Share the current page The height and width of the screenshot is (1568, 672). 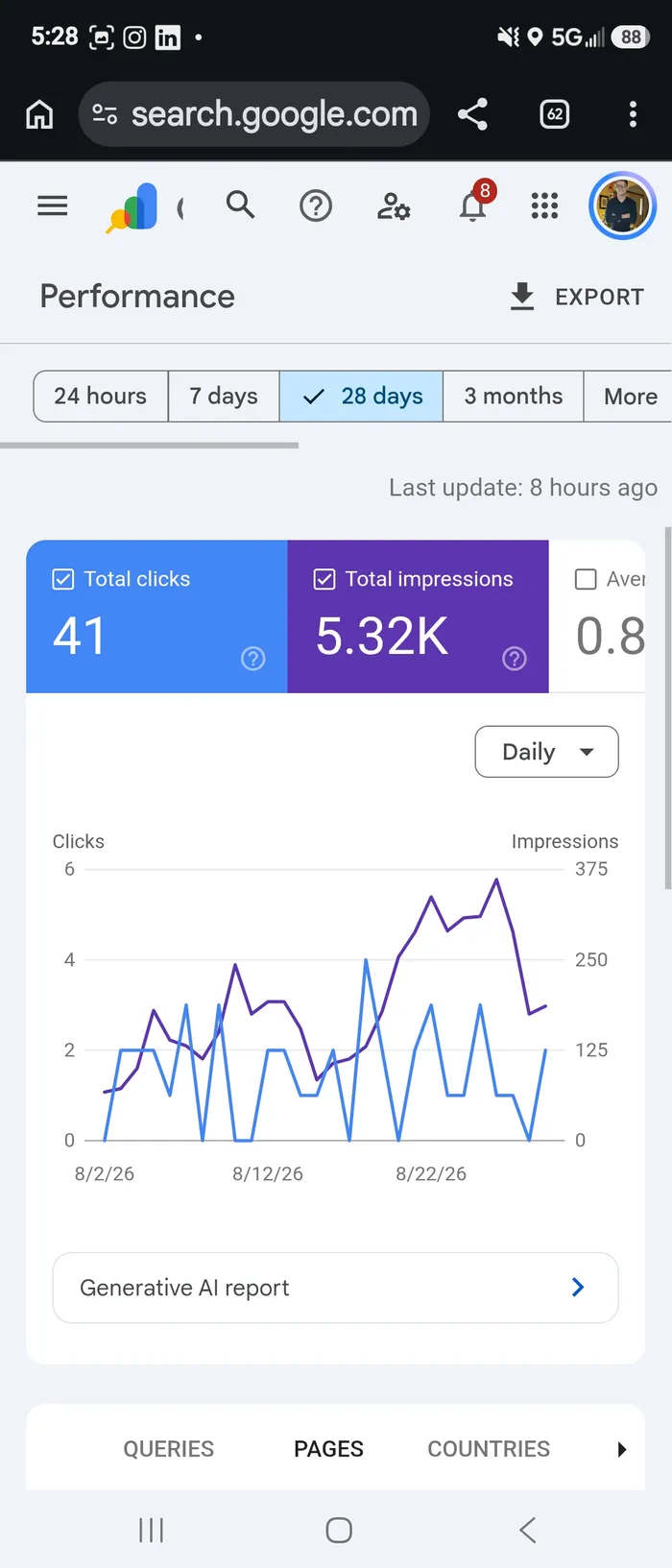tap(472, 114)
